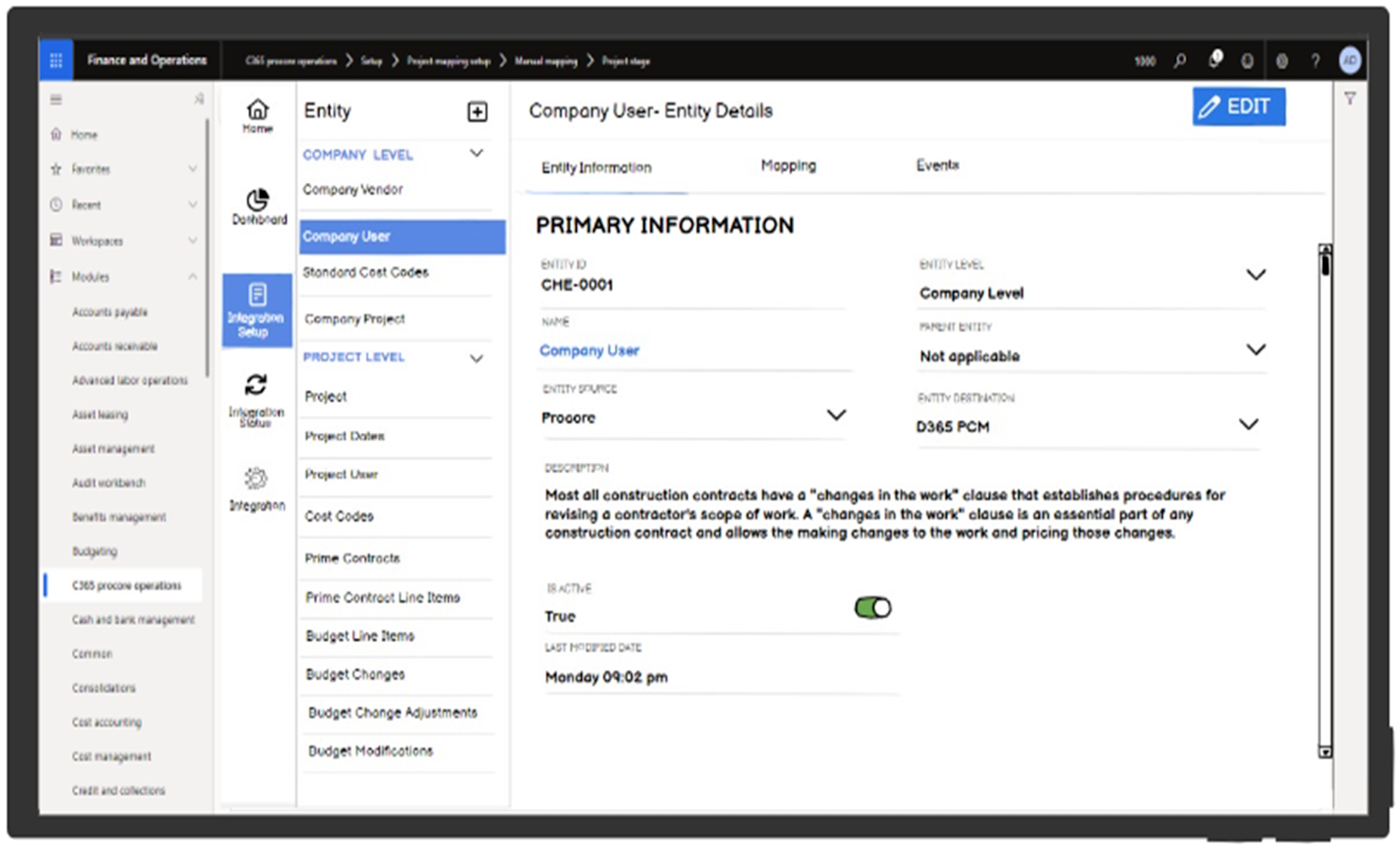Open Cash and bank management module

pos(133,619)
